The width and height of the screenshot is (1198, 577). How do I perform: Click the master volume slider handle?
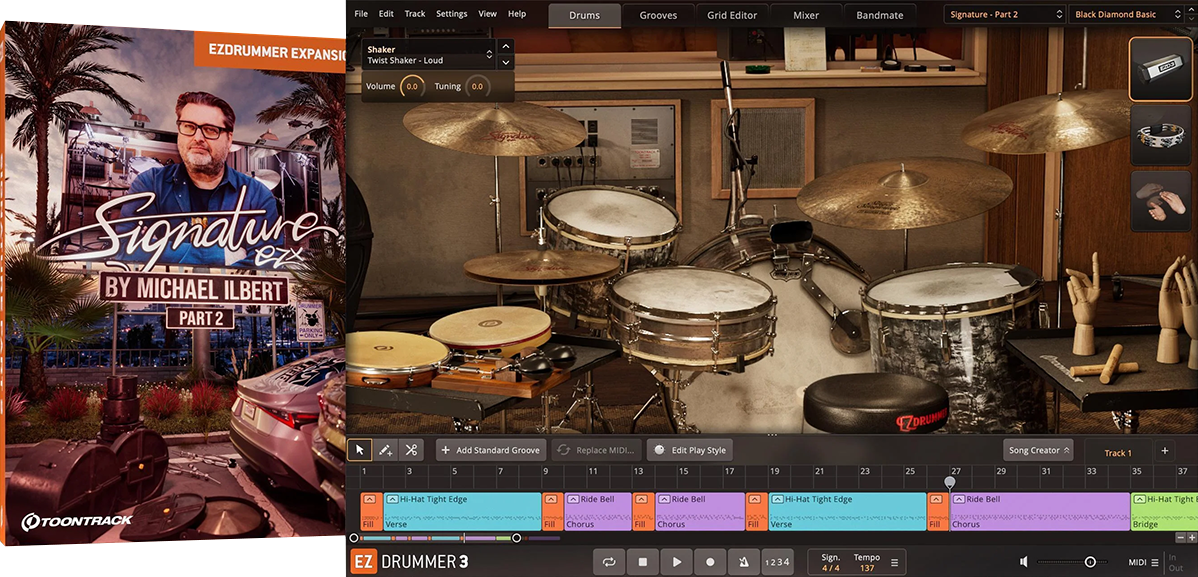click(1090, 562)
